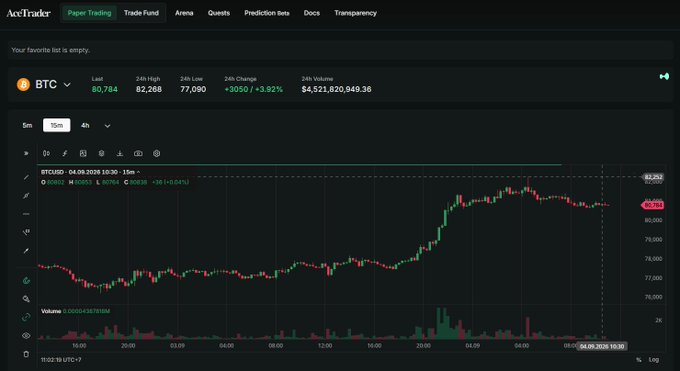
Task: Click the teal icon at the ticker bar's right
Action: point(664,76)
